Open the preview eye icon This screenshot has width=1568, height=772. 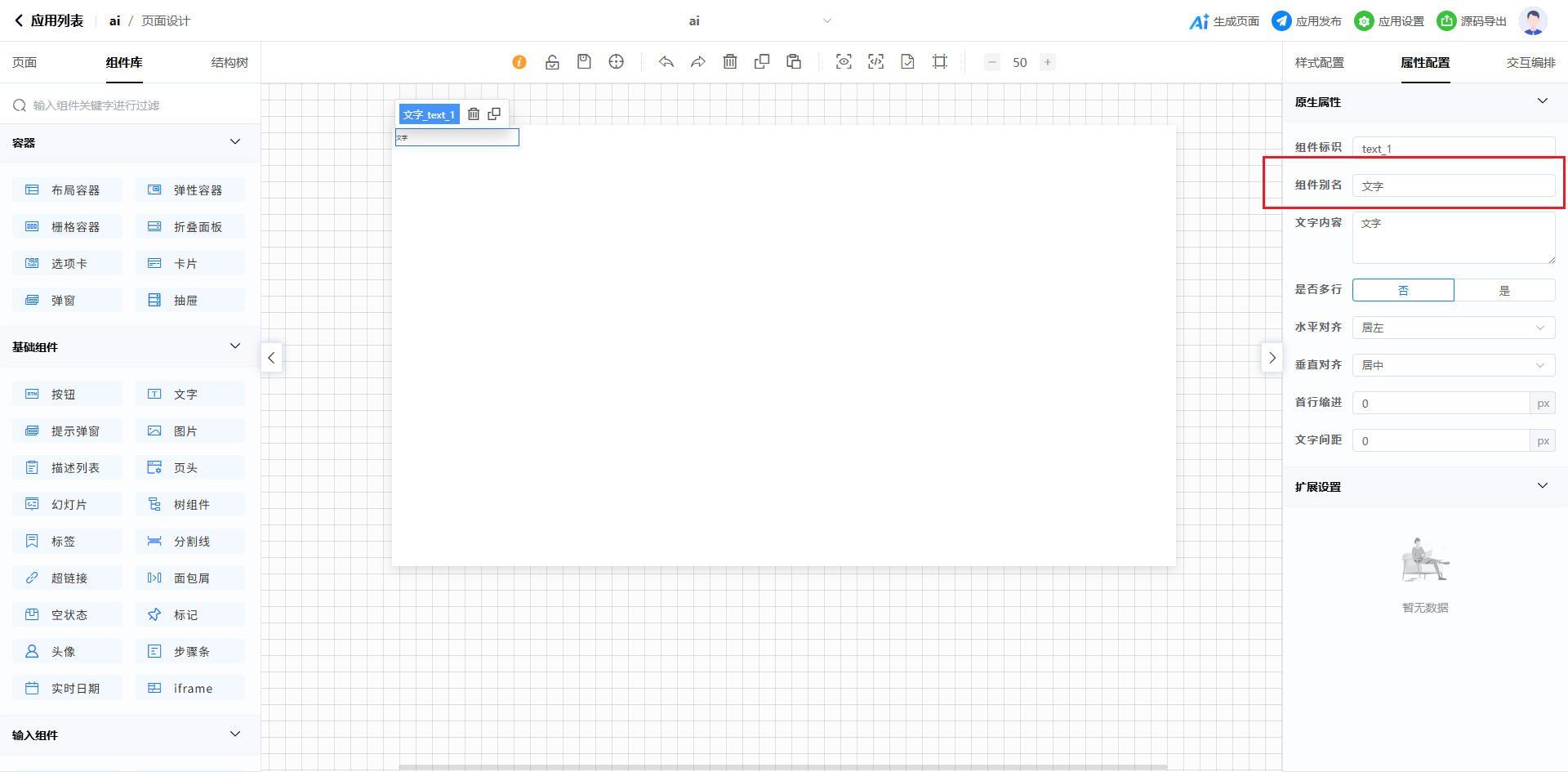click(844, 62)
